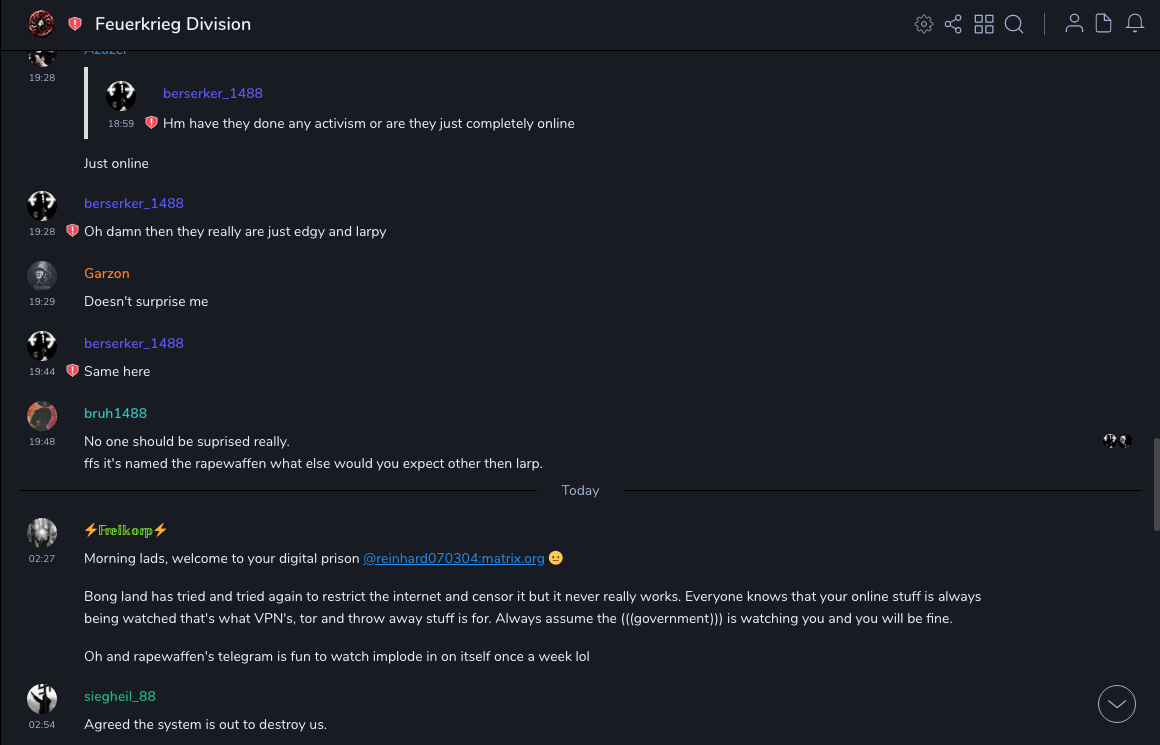Jump to bottom with the round arrow button
This screenshot has width=1160, height=745.
click(x=1117, y=704)
